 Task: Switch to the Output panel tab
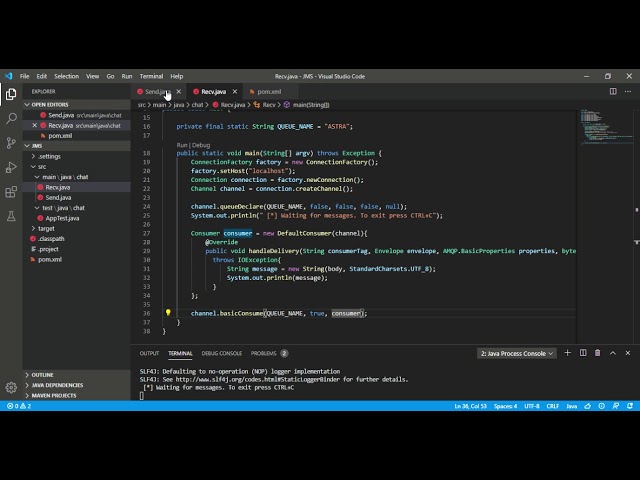coord(149,353)
